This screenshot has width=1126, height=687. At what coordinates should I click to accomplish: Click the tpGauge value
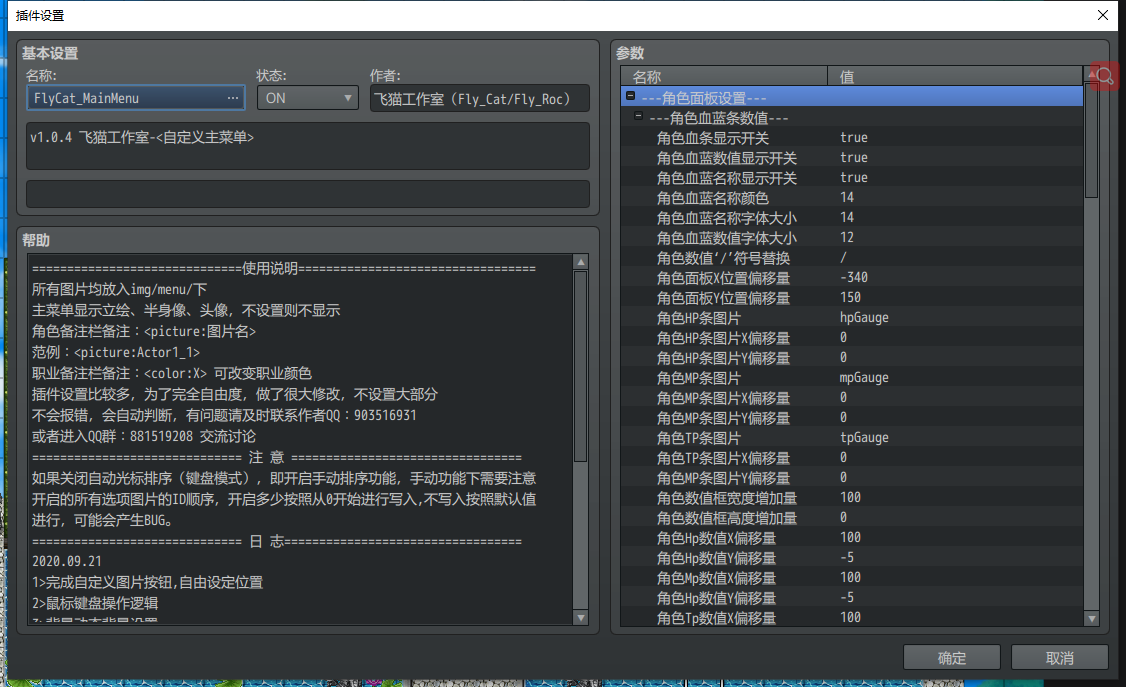point(865,438)
